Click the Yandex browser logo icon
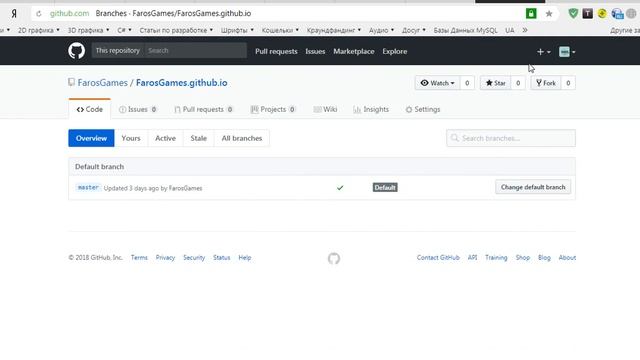Image resolution: width=640 pixels, height=360 pixels. point(14,13)
